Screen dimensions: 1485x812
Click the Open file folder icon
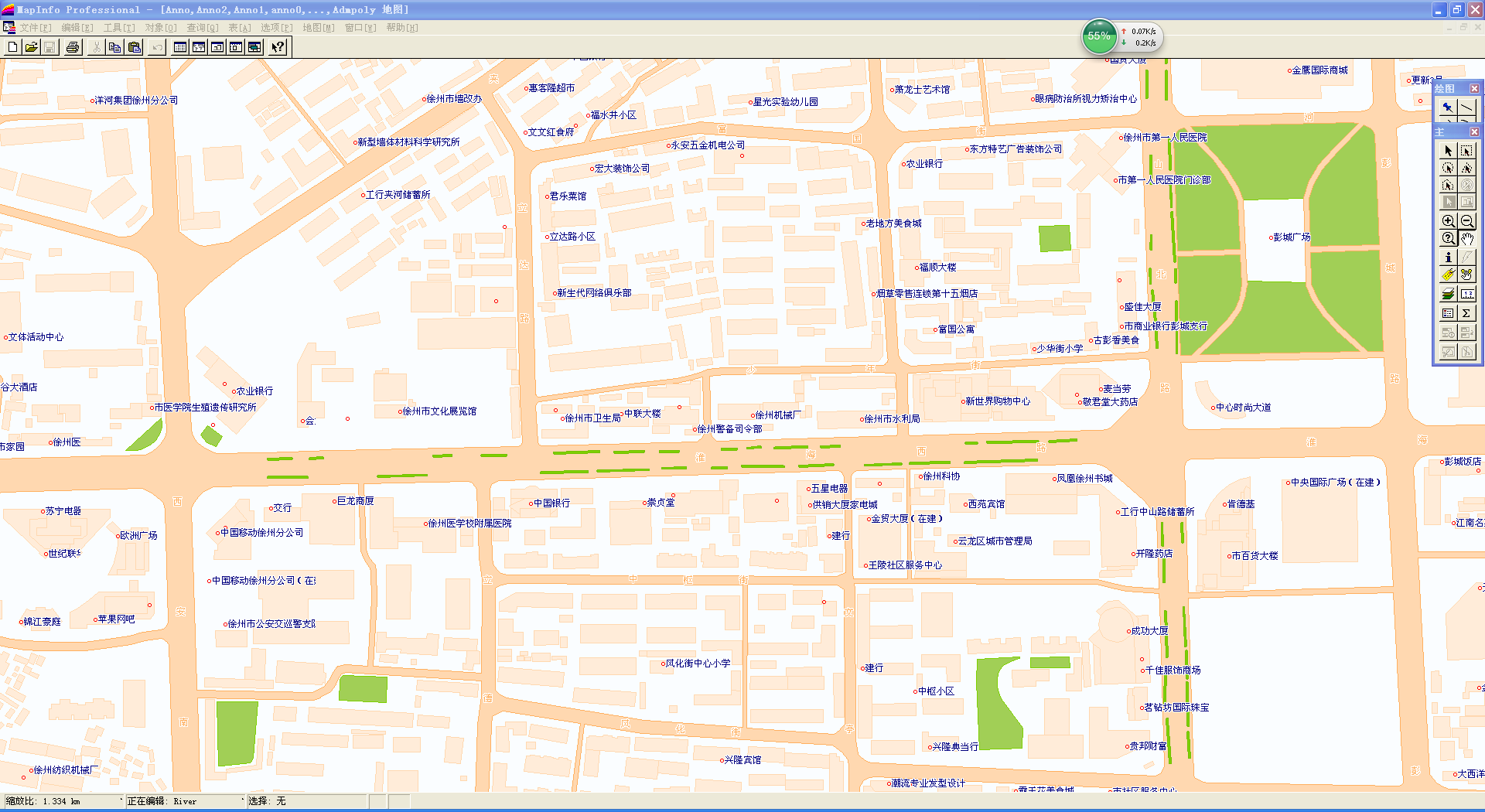coord(31,47)
